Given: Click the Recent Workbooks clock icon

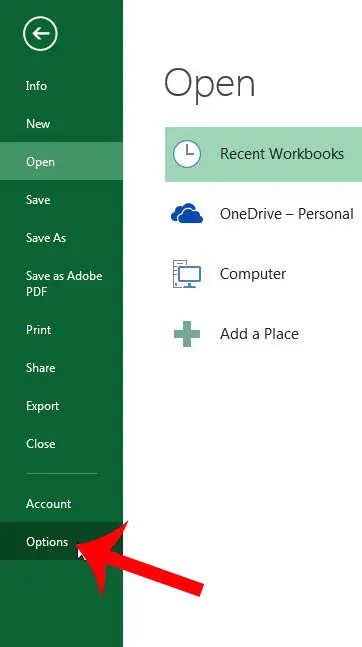Looking at the screenshot, I should 187,153.
